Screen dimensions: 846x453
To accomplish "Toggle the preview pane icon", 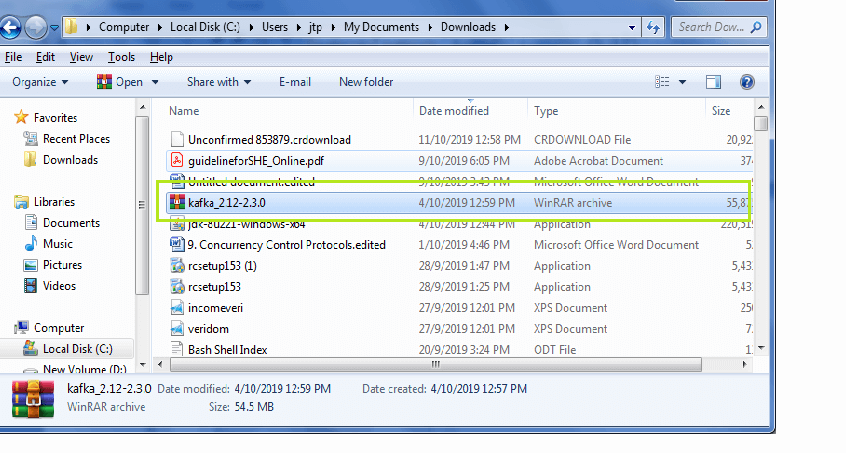I will (713, 82).
